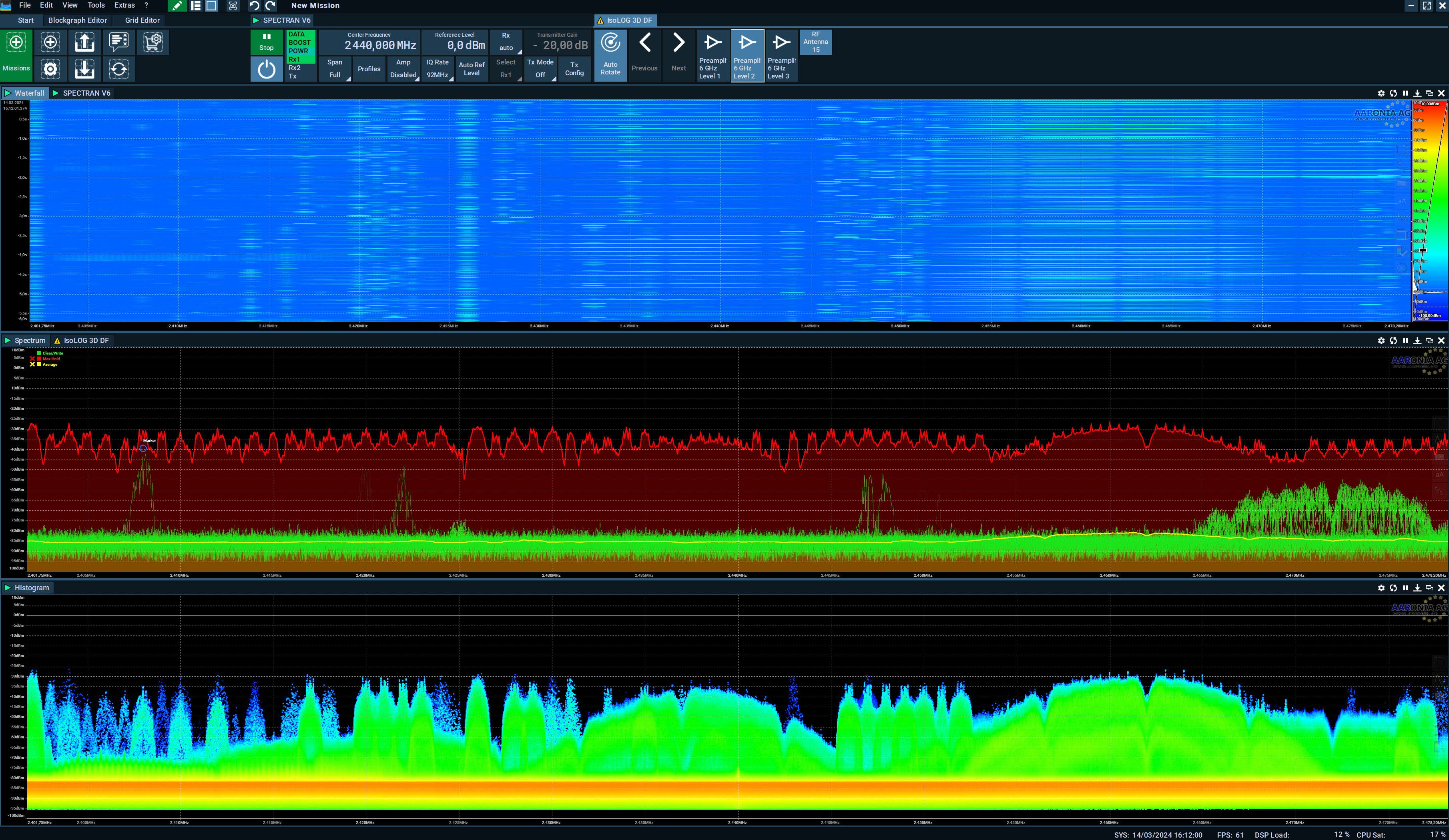Click the Next antenna button
1449x840 pixels.
678,55
